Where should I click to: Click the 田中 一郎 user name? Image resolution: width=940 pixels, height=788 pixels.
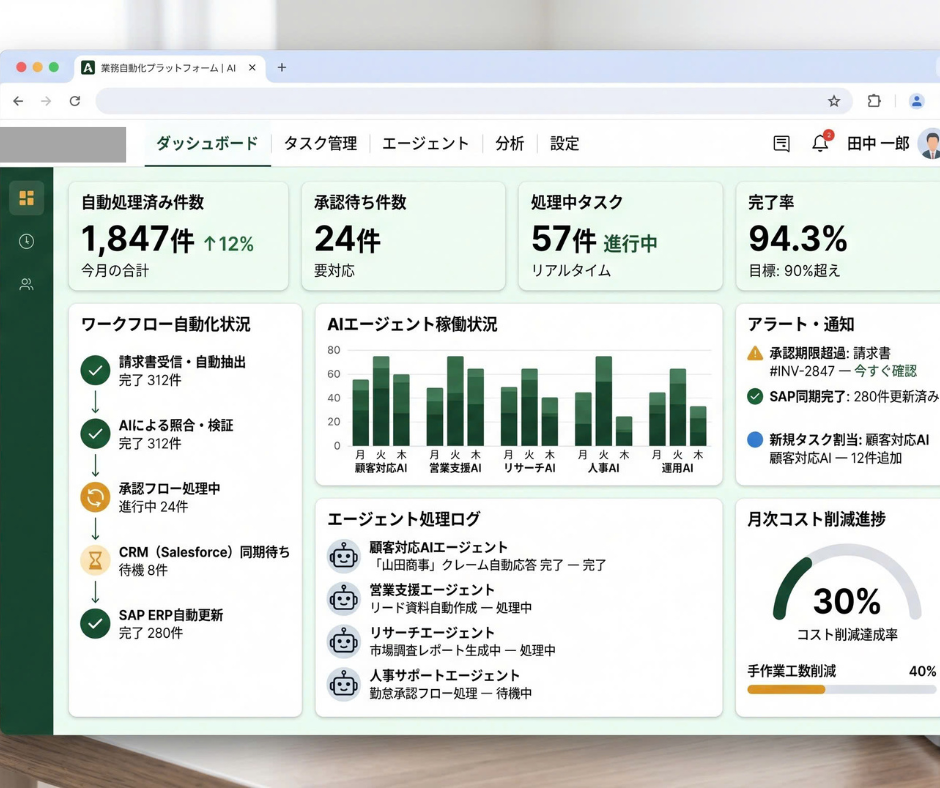pos(878,143)
